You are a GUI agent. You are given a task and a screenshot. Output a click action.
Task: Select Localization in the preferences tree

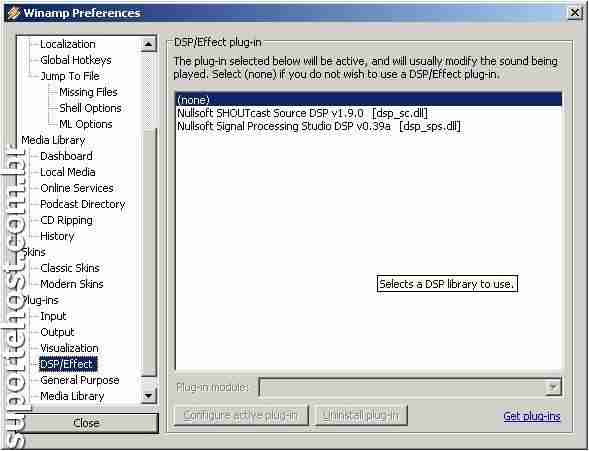[x=68, y=44]
